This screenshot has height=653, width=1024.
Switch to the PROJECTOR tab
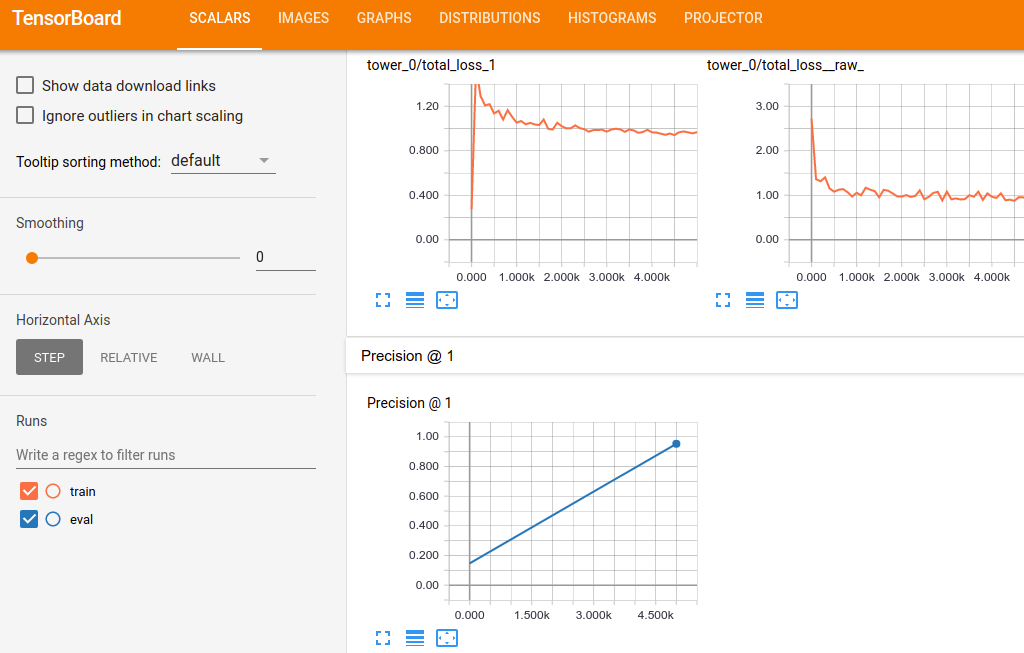pyautogui.click(x=723, y=18)
